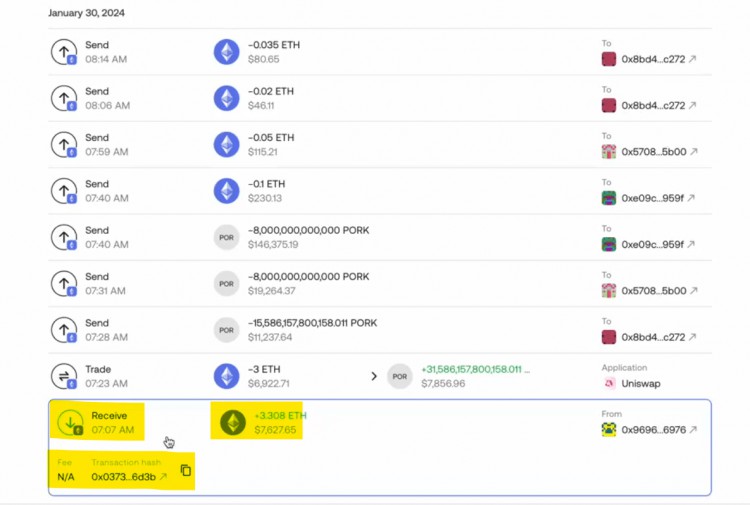
Task: Open external link for 0x5708...5b00 at 07:59 AM
Action: [x=694, y=152]
